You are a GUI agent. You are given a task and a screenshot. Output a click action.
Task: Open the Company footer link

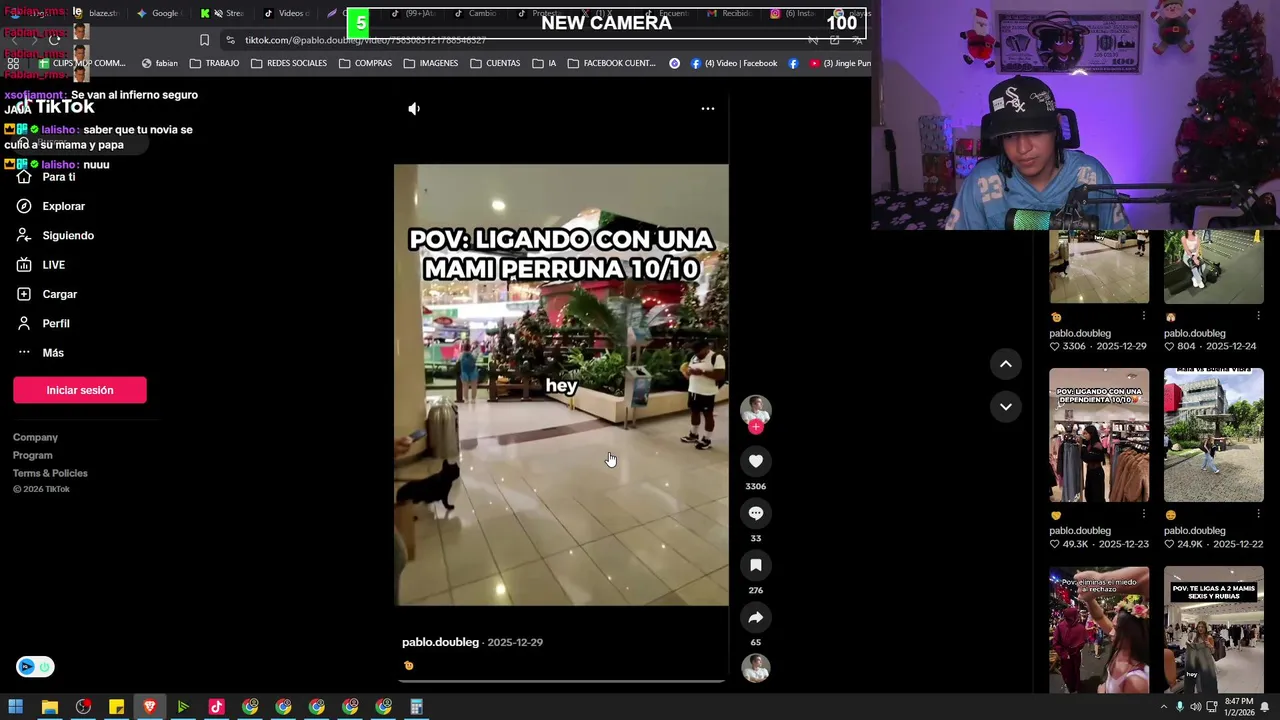pyautogui.click(x=35, y=437)
